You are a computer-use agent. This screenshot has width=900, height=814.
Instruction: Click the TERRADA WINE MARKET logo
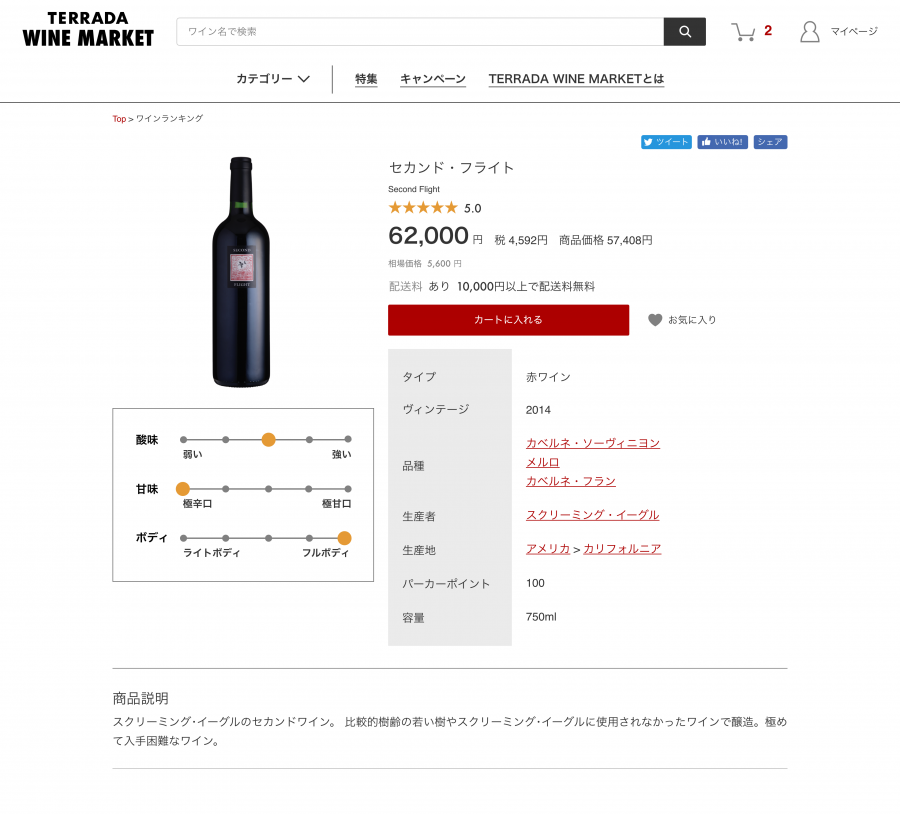[88, 30]
